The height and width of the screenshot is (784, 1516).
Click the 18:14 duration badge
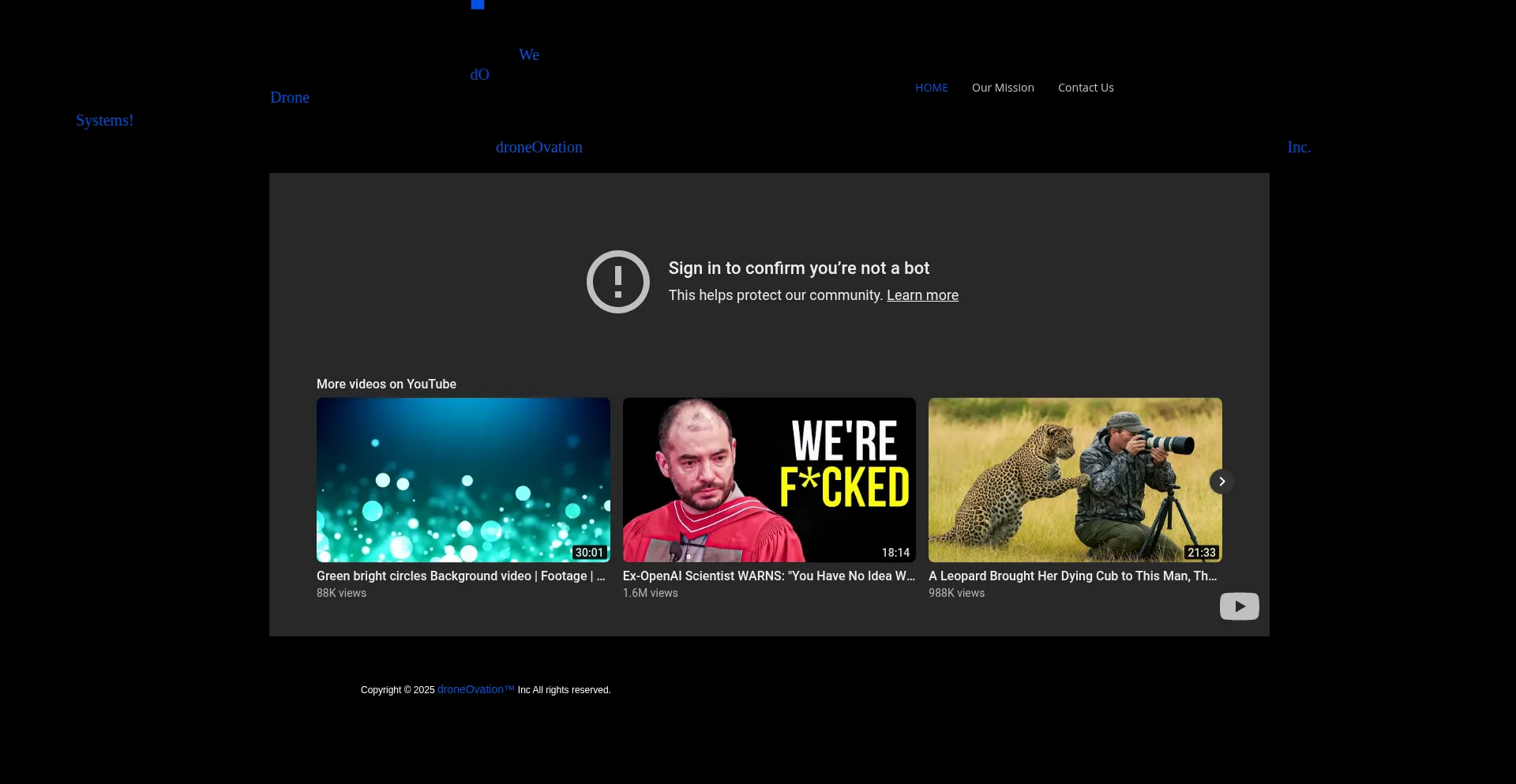(x=895, y=553)
